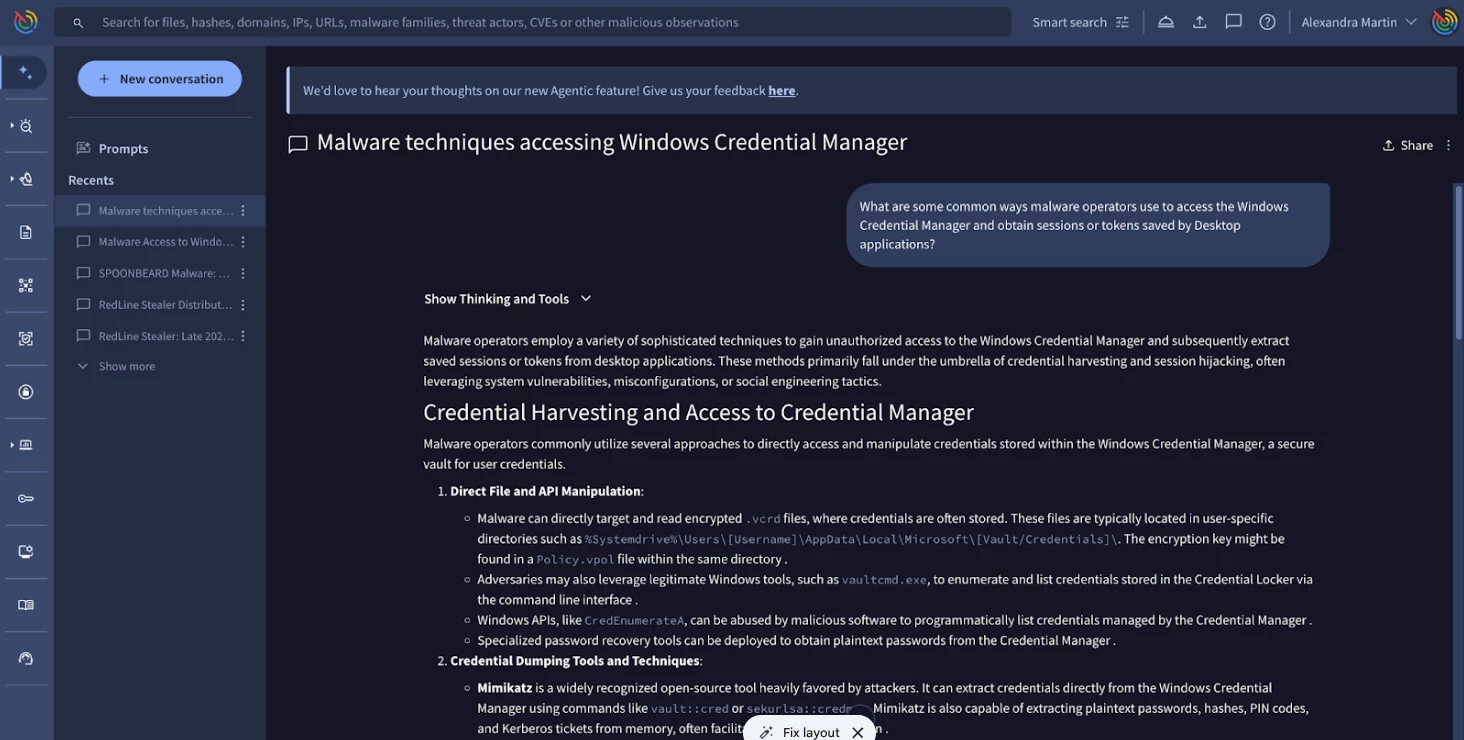Click the upload icon in top header
This screenshot has height=740, width=1464.
coord(1200,22)
